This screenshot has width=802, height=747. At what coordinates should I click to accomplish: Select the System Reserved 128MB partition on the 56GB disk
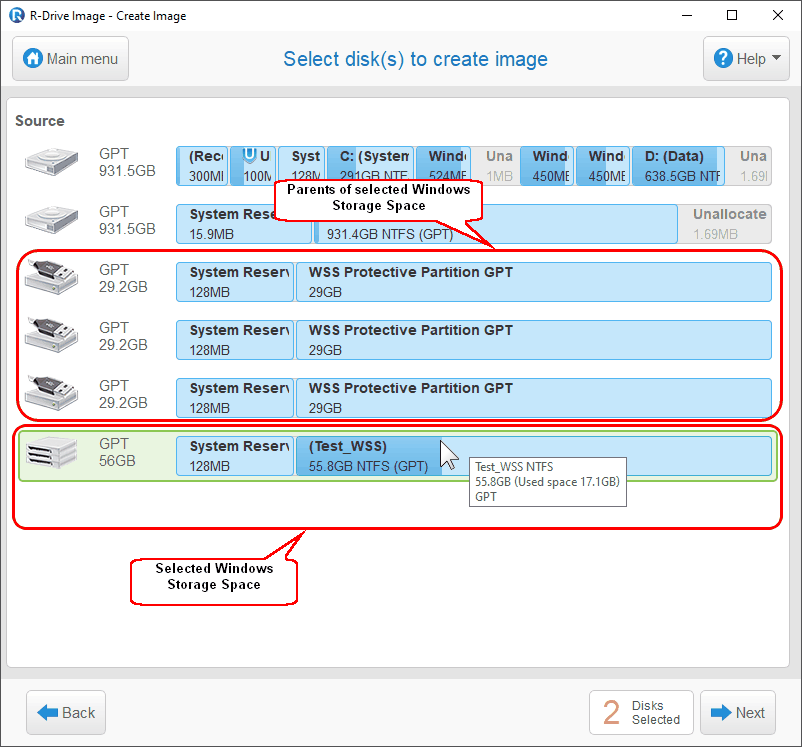pos(235,456)
